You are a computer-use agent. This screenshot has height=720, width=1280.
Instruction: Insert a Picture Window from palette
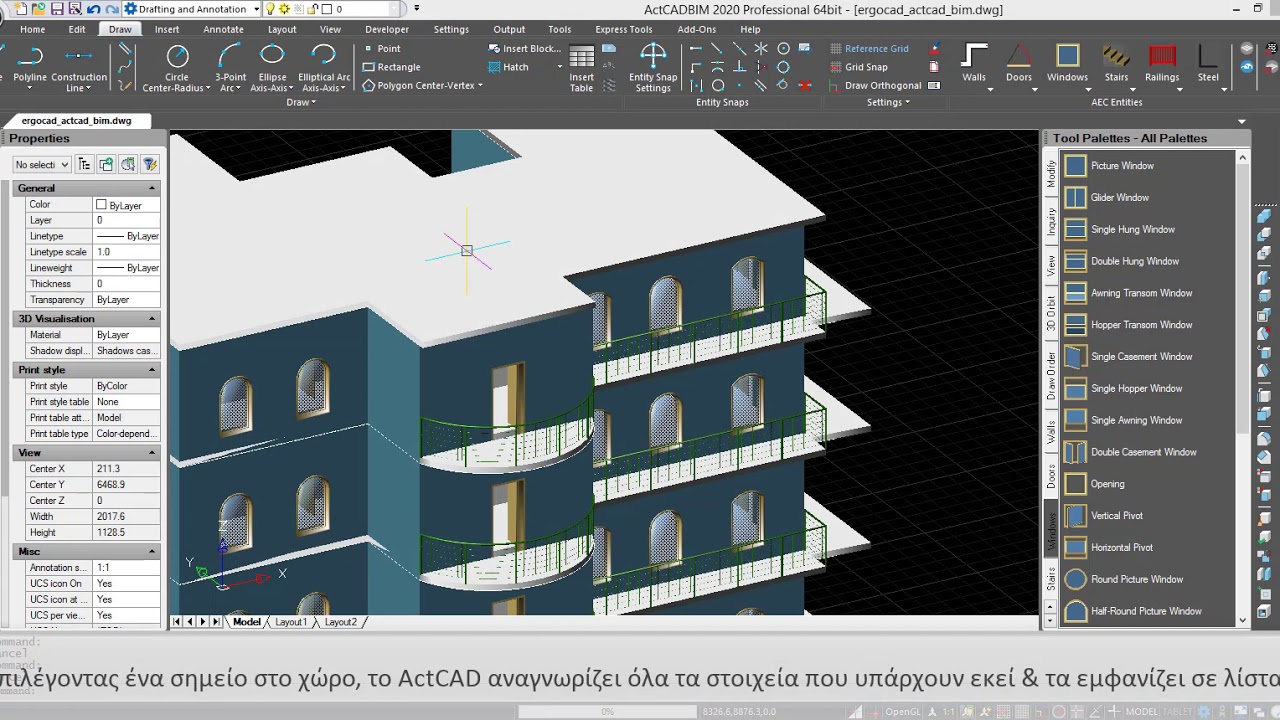pyautogui.click(x=1122, y=166)
